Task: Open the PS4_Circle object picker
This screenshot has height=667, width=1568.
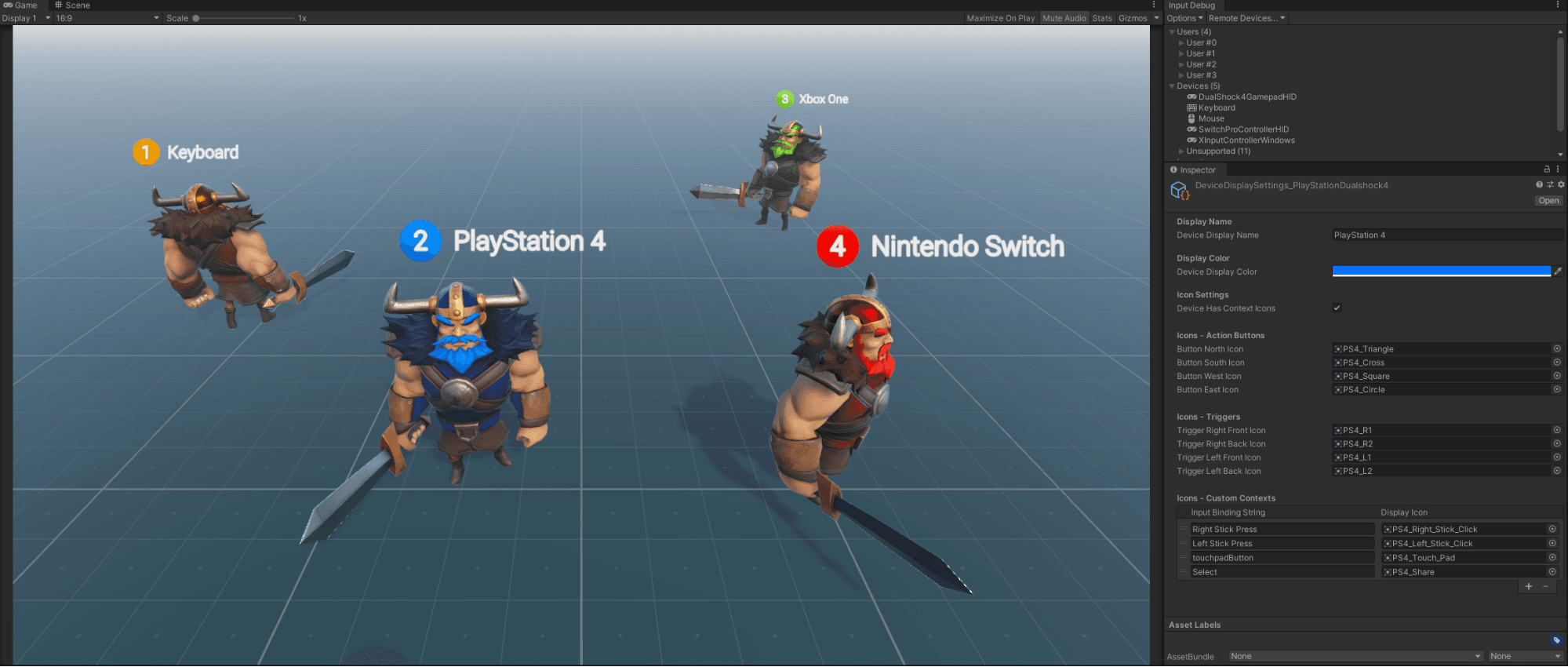Action: pyautogui.click(x=1556, y=389)
